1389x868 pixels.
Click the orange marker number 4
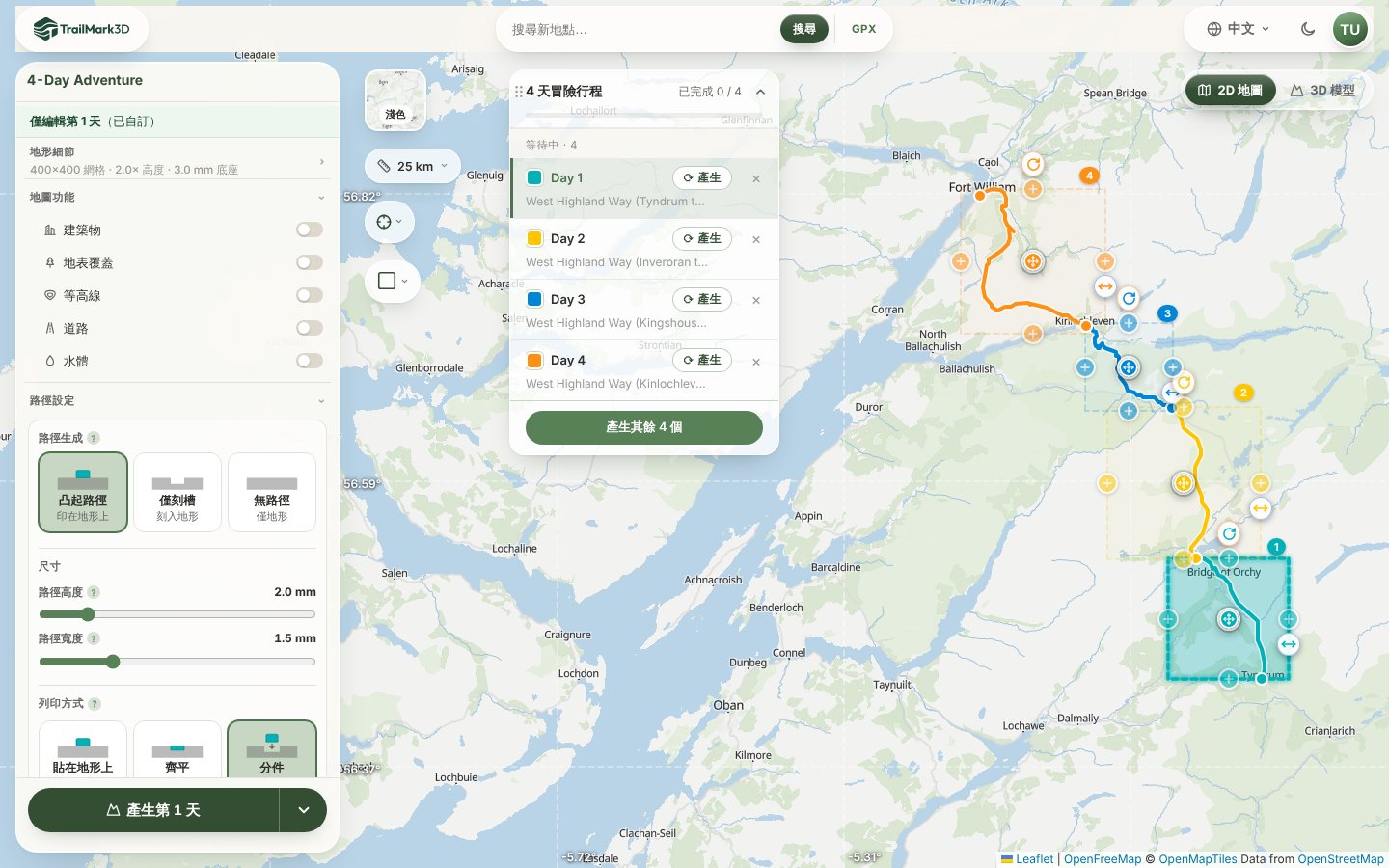coord(1089,176)
